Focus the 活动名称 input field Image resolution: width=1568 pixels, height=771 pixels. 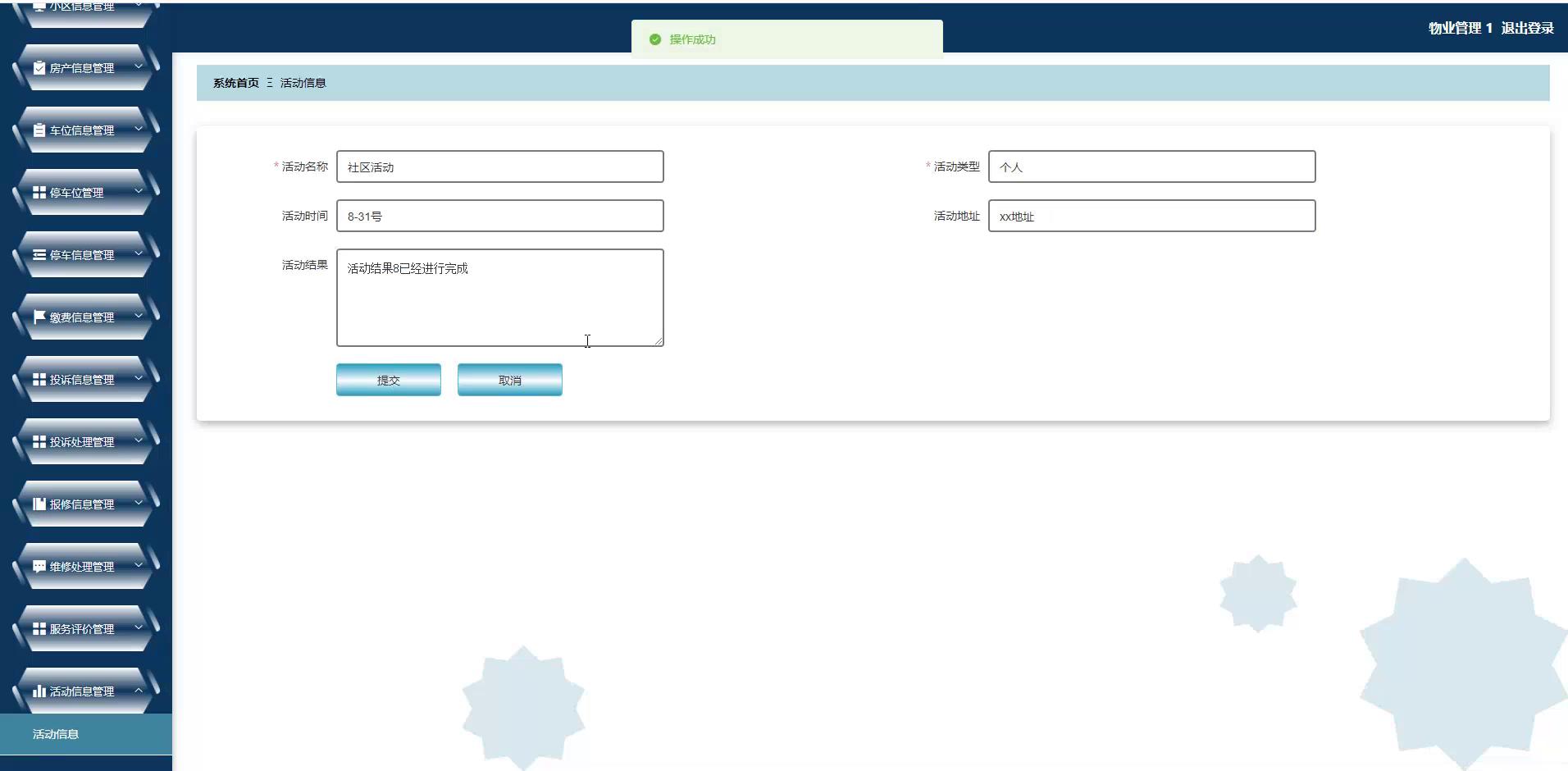(x=500, y=167)
